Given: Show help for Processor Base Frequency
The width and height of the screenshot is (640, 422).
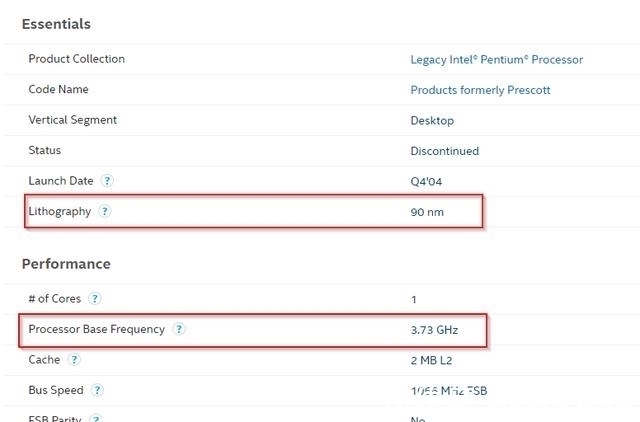Looking at the screenshot, I should click(x=179, y=329).
